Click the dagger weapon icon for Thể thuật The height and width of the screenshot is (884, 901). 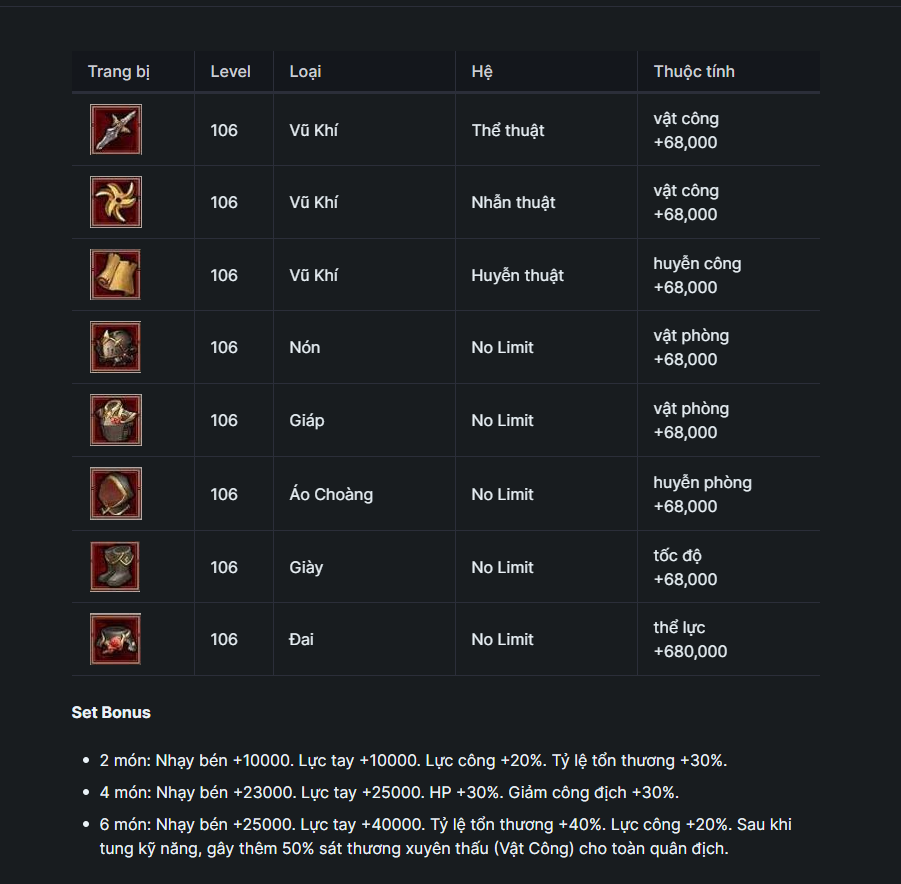click(x=116, y=130)
